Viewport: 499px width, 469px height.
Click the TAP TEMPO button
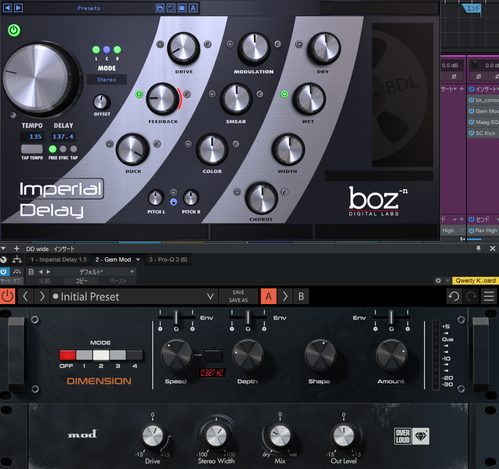[32, 149]
